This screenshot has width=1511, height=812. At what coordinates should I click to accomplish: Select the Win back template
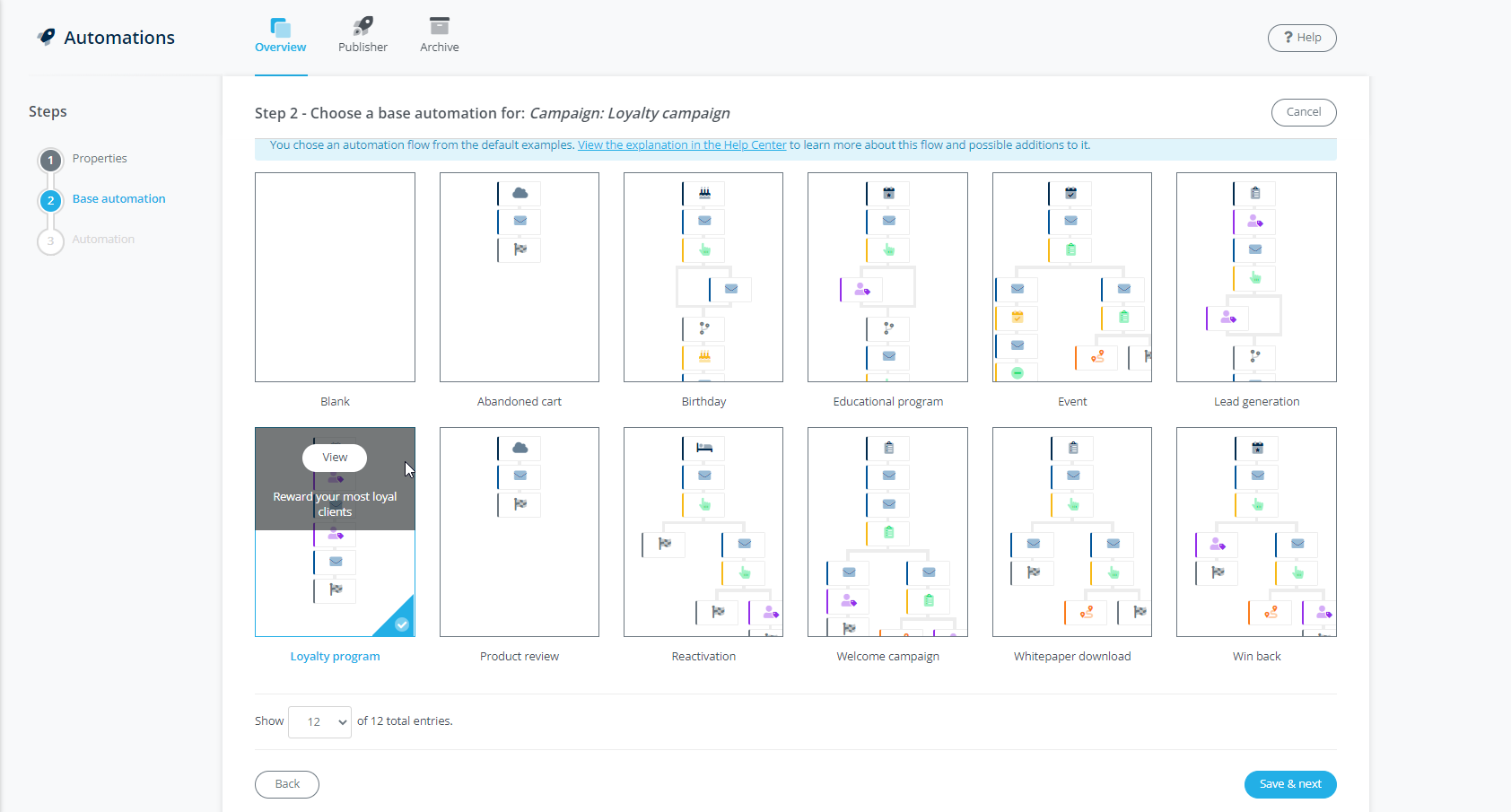coord(1256,532)
